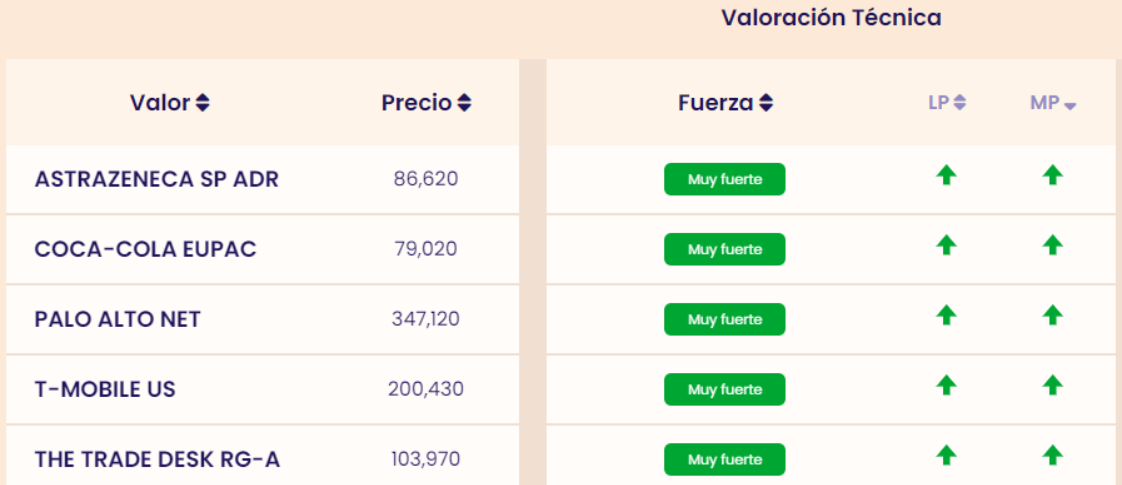The image size is (1122, 485).
Task: Click T-MOBILE US LP up arrow
Action: [x=946, y=385]
